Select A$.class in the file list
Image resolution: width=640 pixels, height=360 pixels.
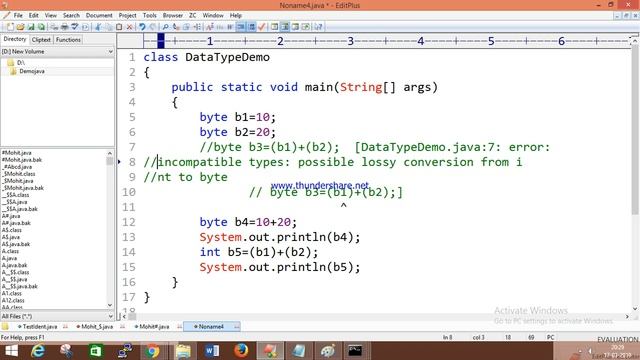(11, 230)
